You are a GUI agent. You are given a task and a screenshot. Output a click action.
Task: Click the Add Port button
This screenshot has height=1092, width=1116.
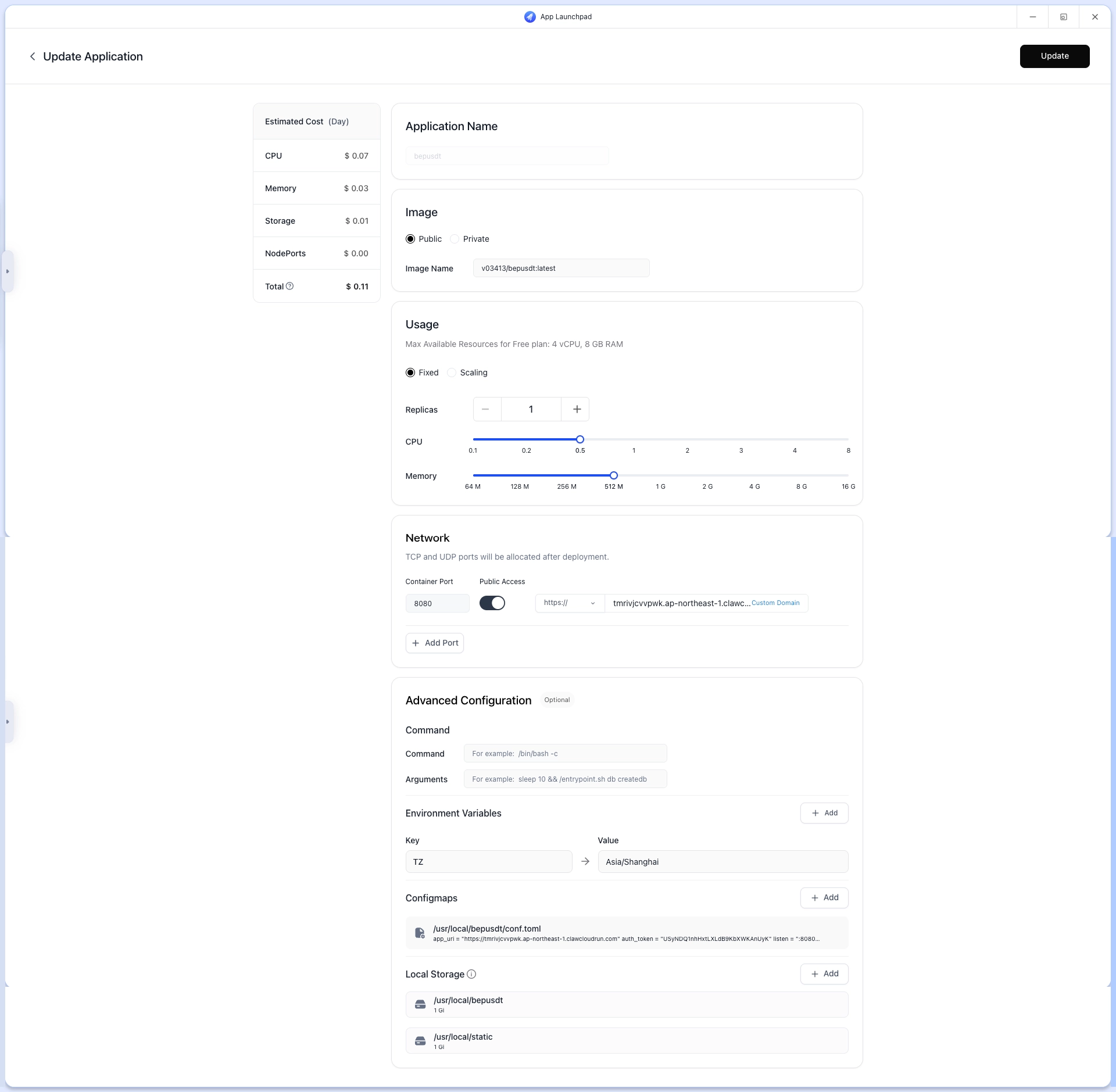435,643
